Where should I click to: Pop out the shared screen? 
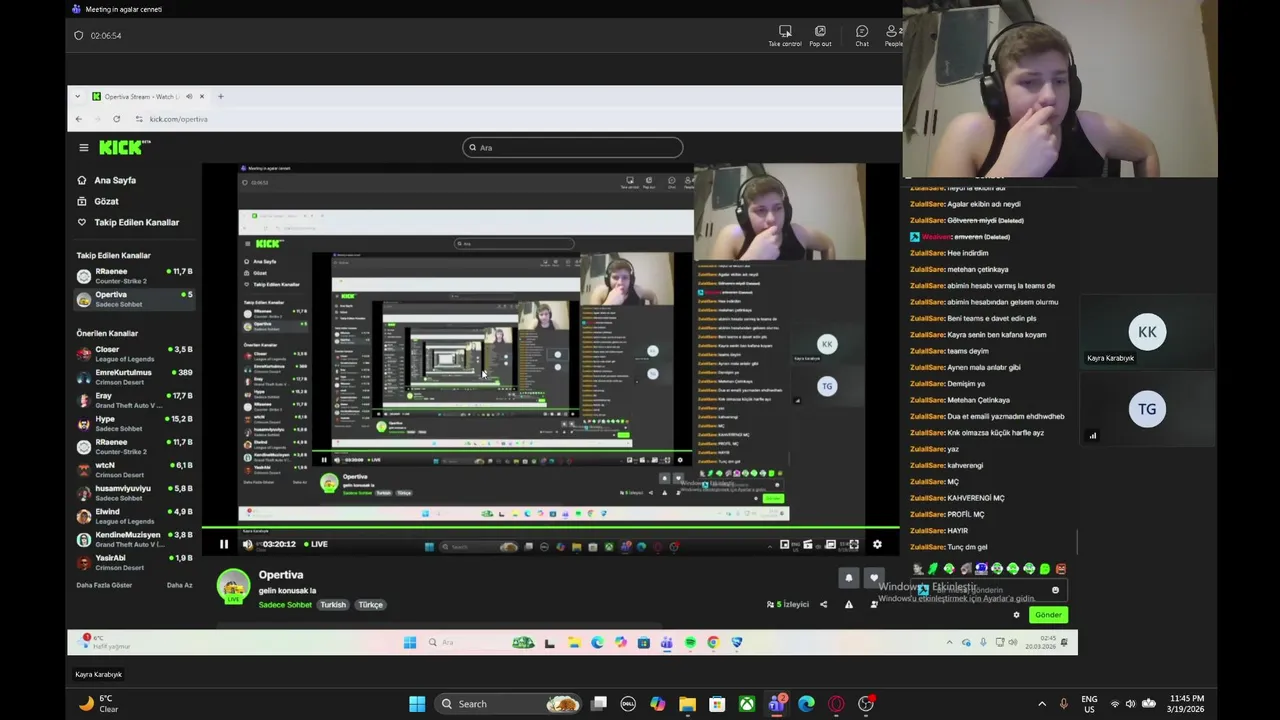tap(820, 36)
